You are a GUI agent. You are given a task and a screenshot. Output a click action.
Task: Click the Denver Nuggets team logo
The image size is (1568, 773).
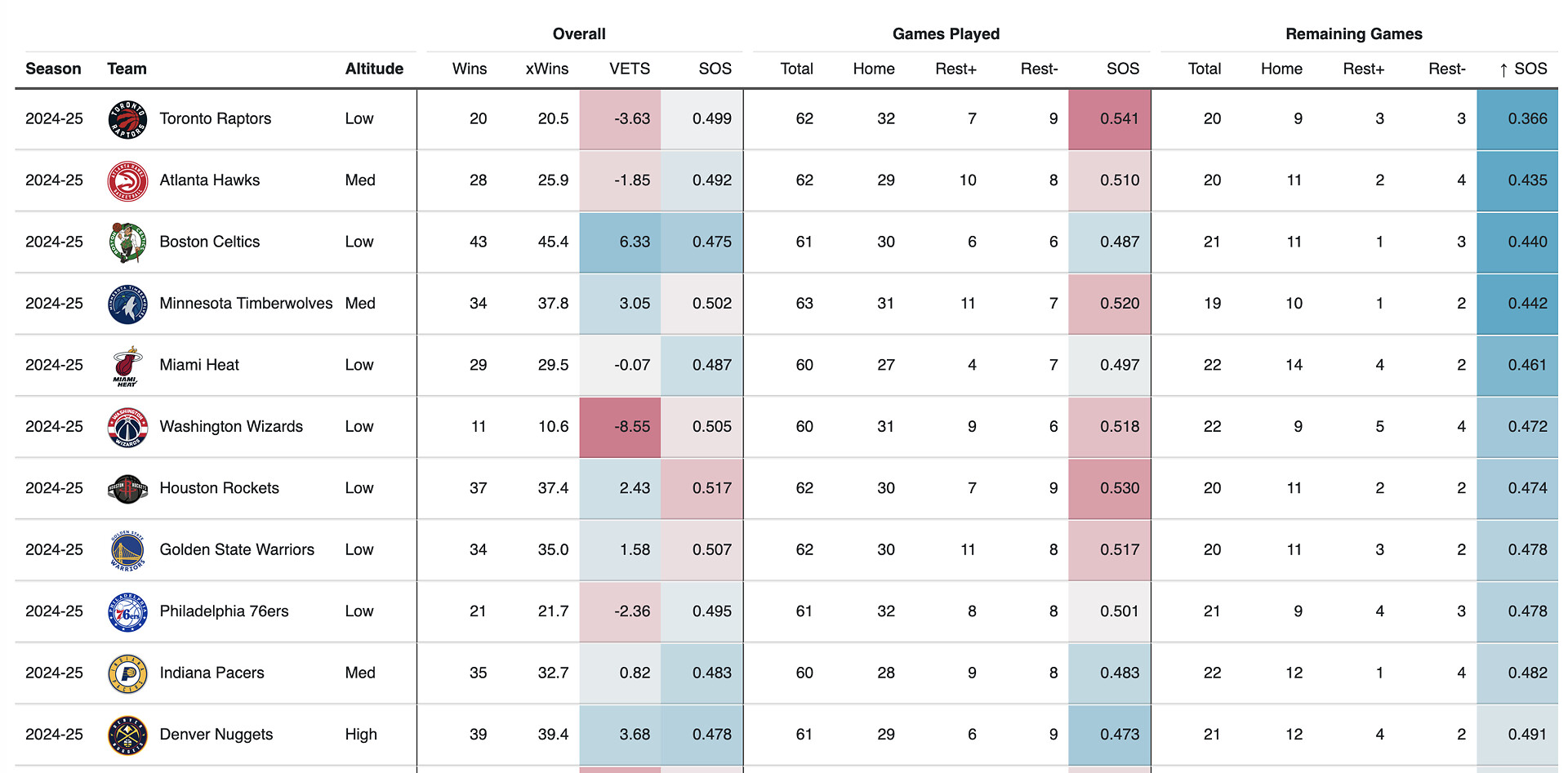(127, 735)
